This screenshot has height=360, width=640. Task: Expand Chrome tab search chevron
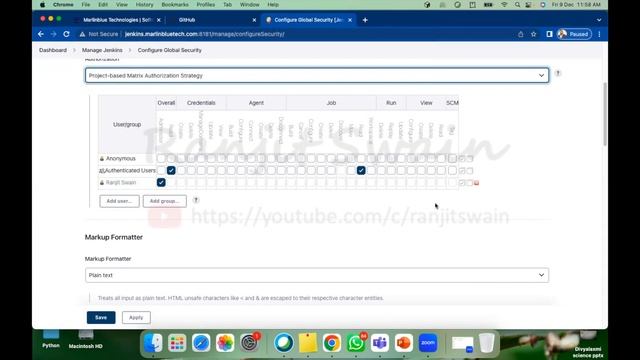(599, 20)
